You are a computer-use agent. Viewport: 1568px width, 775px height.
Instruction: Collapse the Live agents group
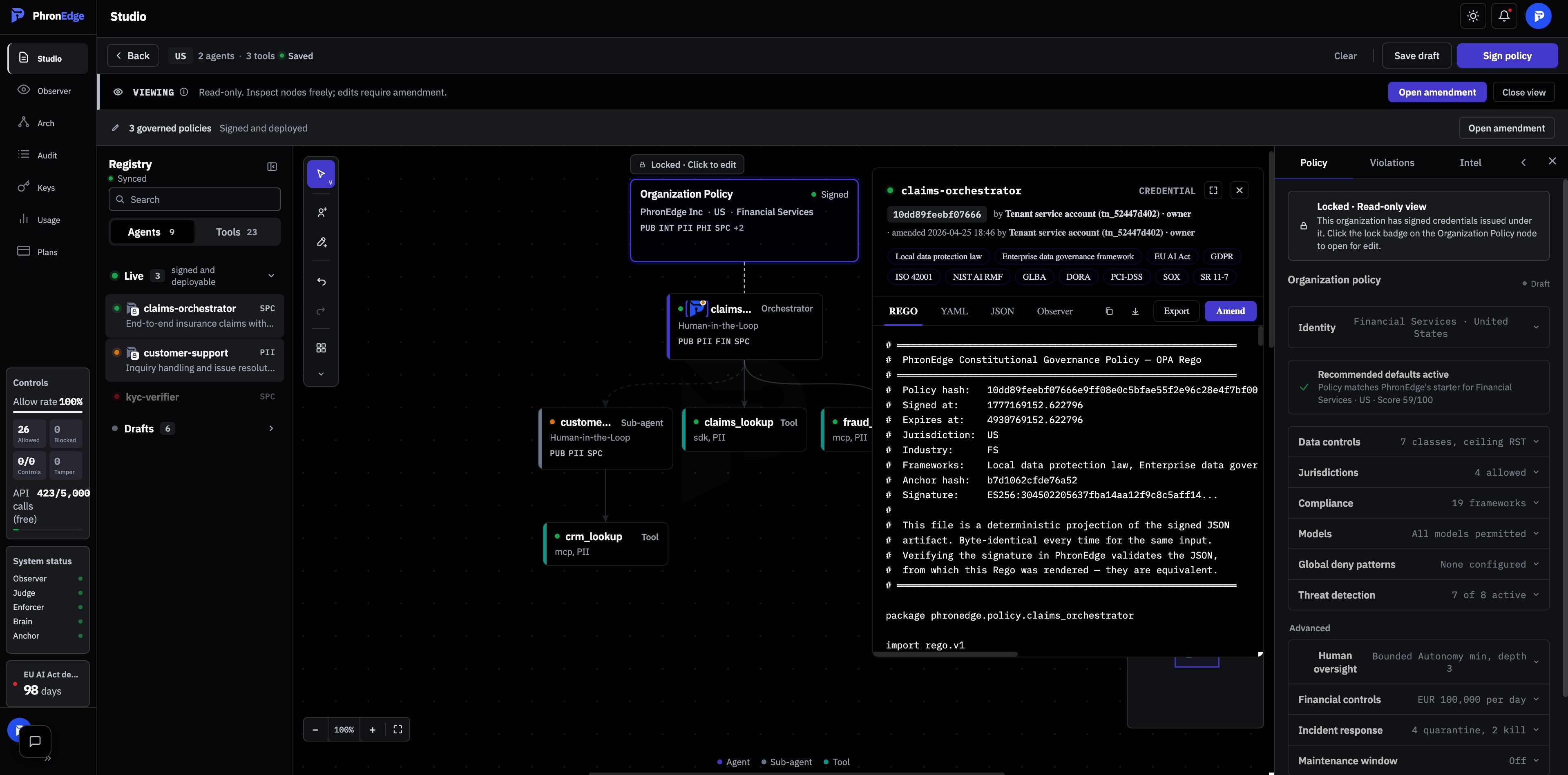point(271,276)
